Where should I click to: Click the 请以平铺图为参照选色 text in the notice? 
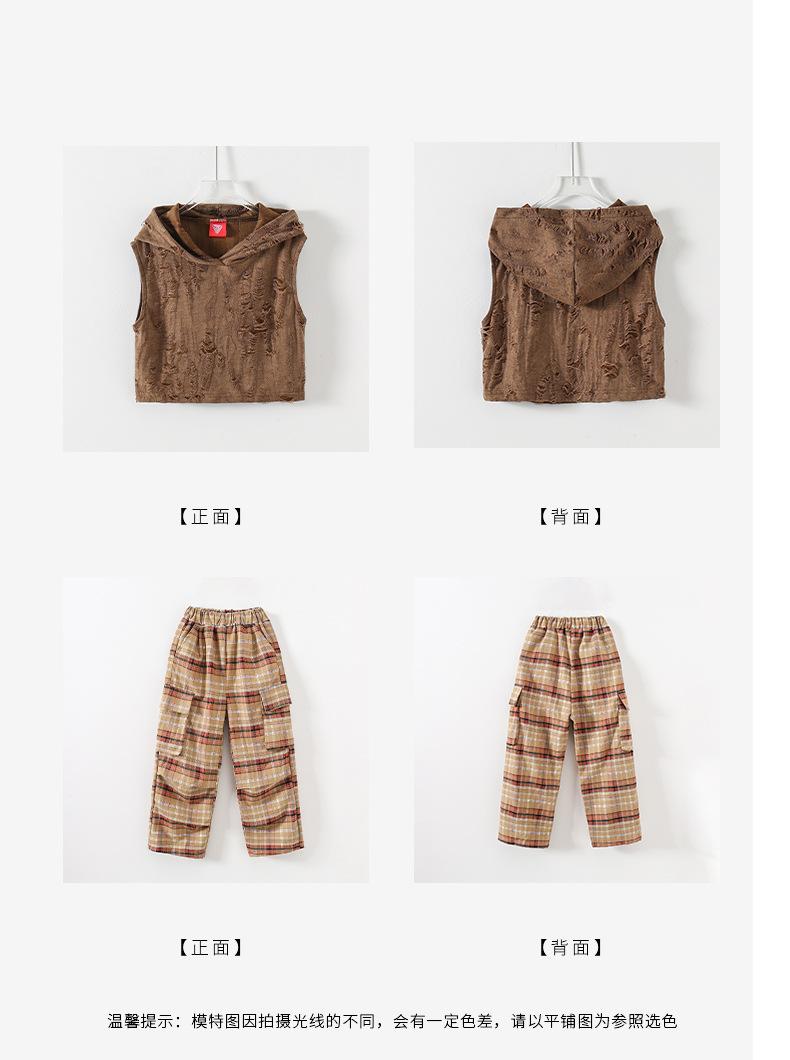[595, 1021]
